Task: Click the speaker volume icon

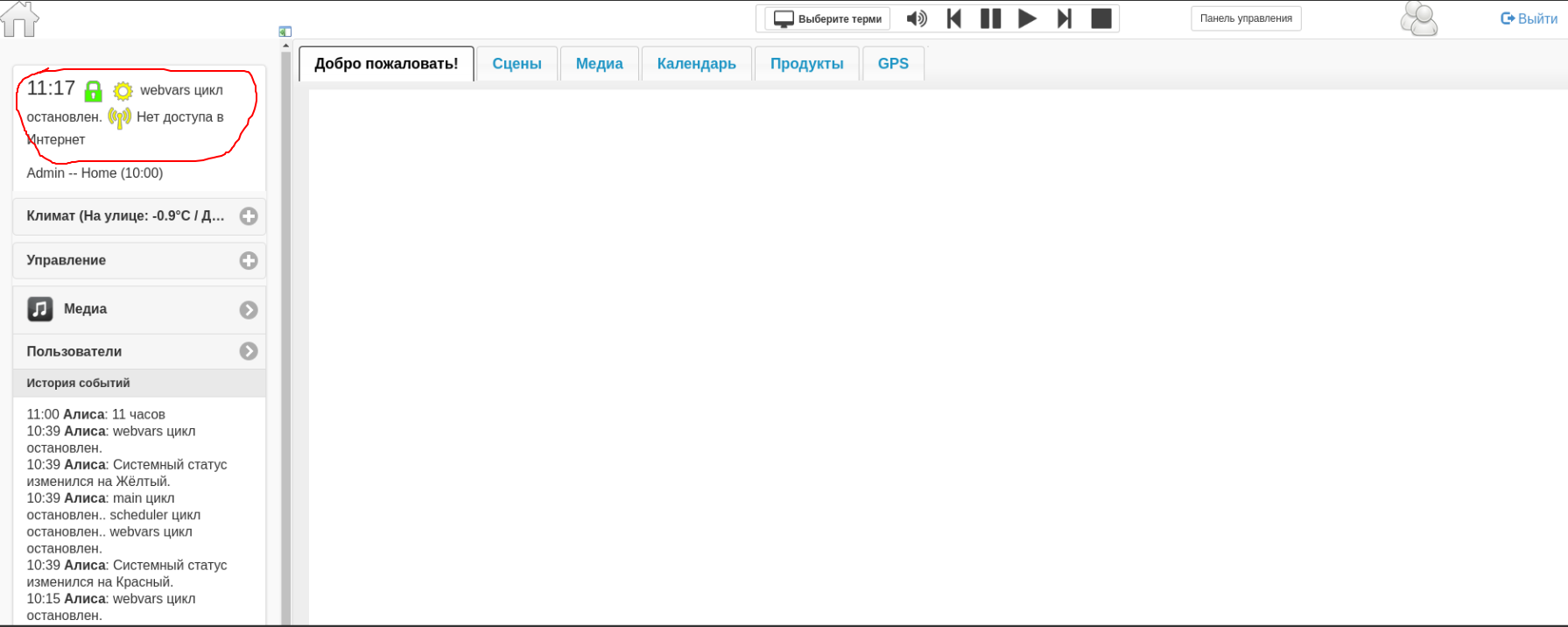Action: pyautogui.click(x=917, y=18)
